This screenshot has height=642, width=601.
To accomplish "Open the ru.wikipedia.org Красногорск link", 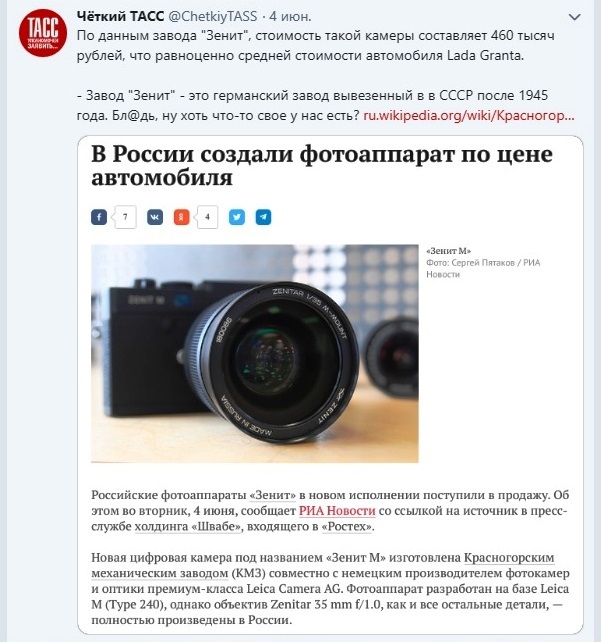I will click(469, 115).
